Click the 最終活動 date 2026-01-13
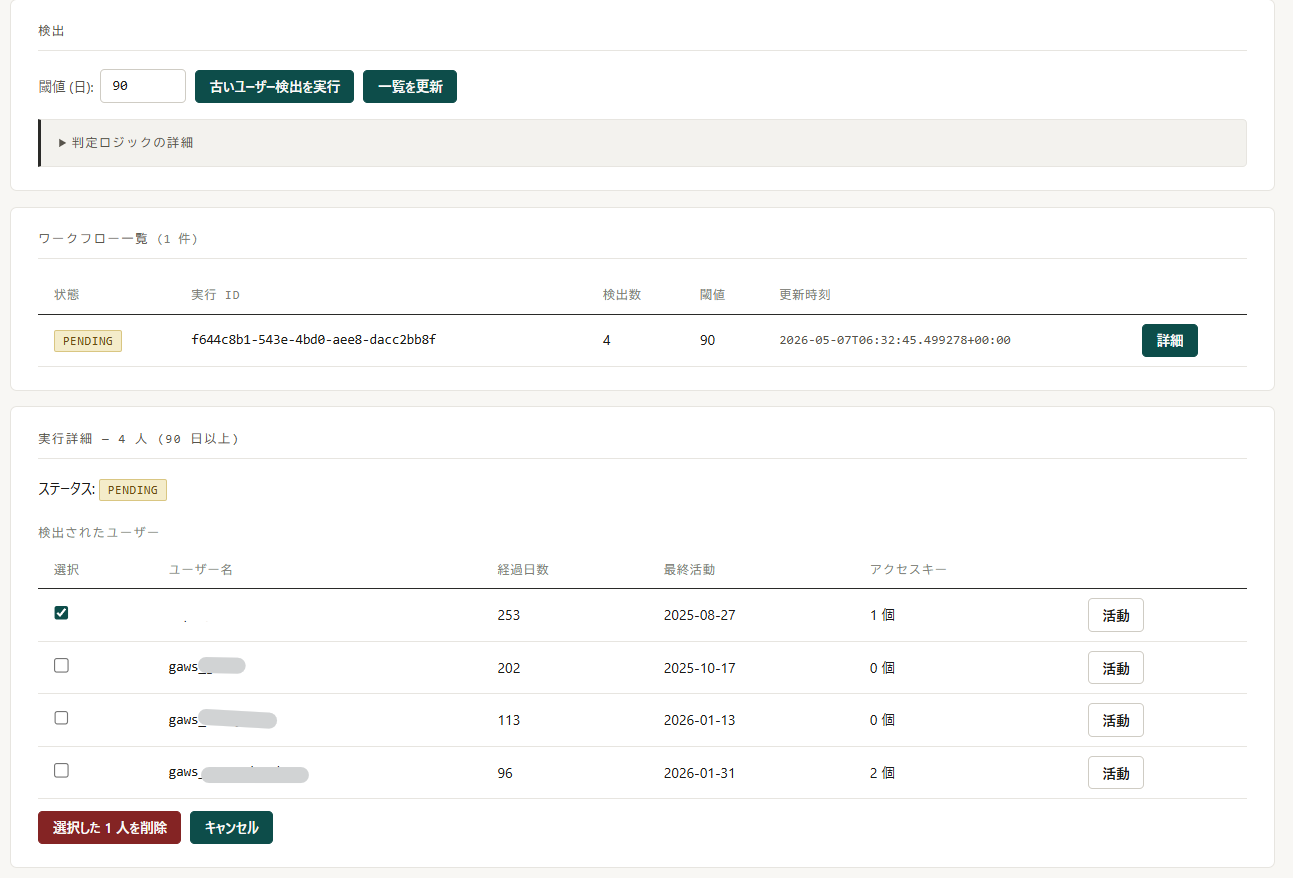 pos(699,720)
